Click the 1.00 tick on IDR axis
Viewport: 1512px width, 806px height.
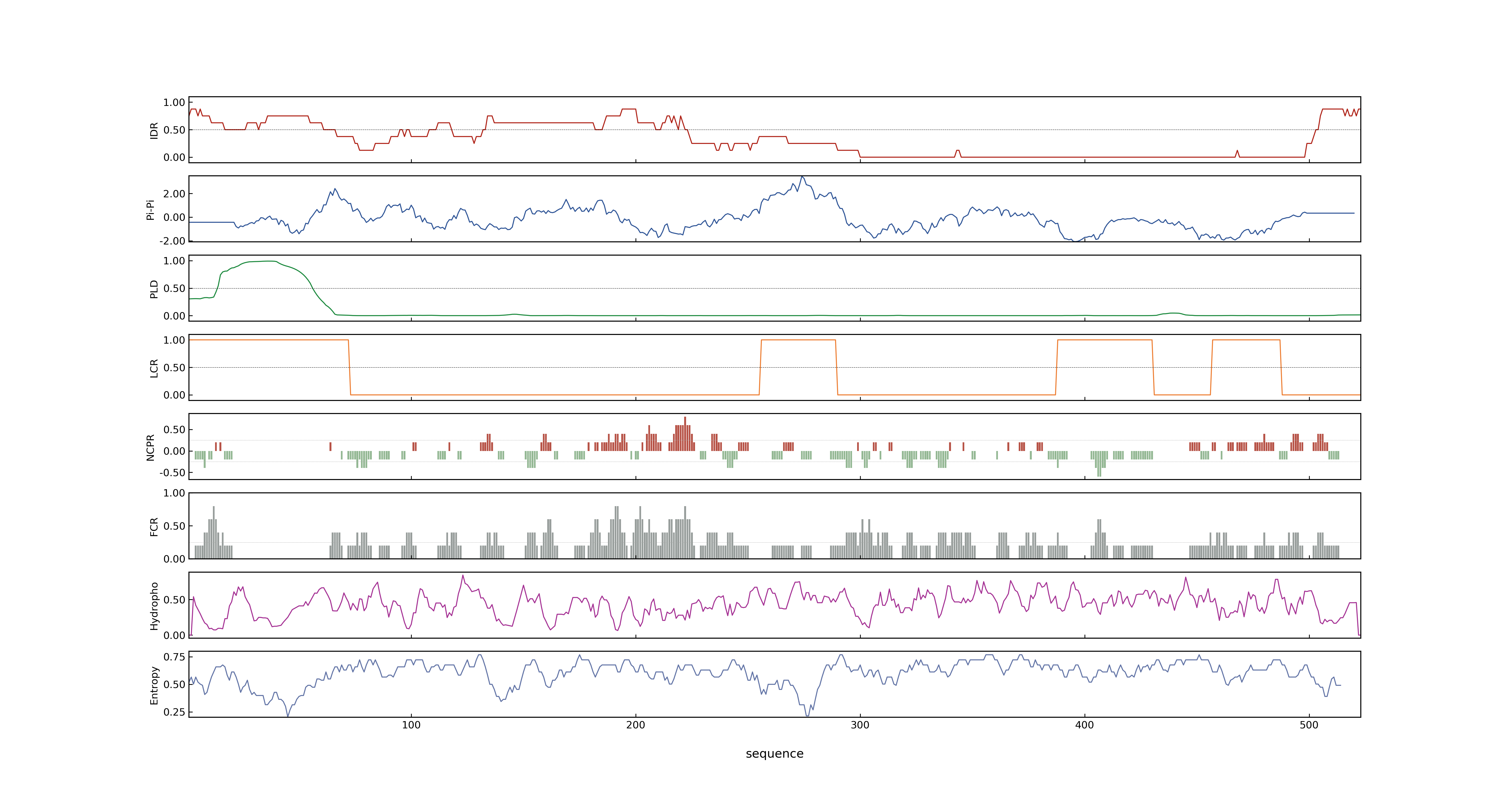point(174,103)
